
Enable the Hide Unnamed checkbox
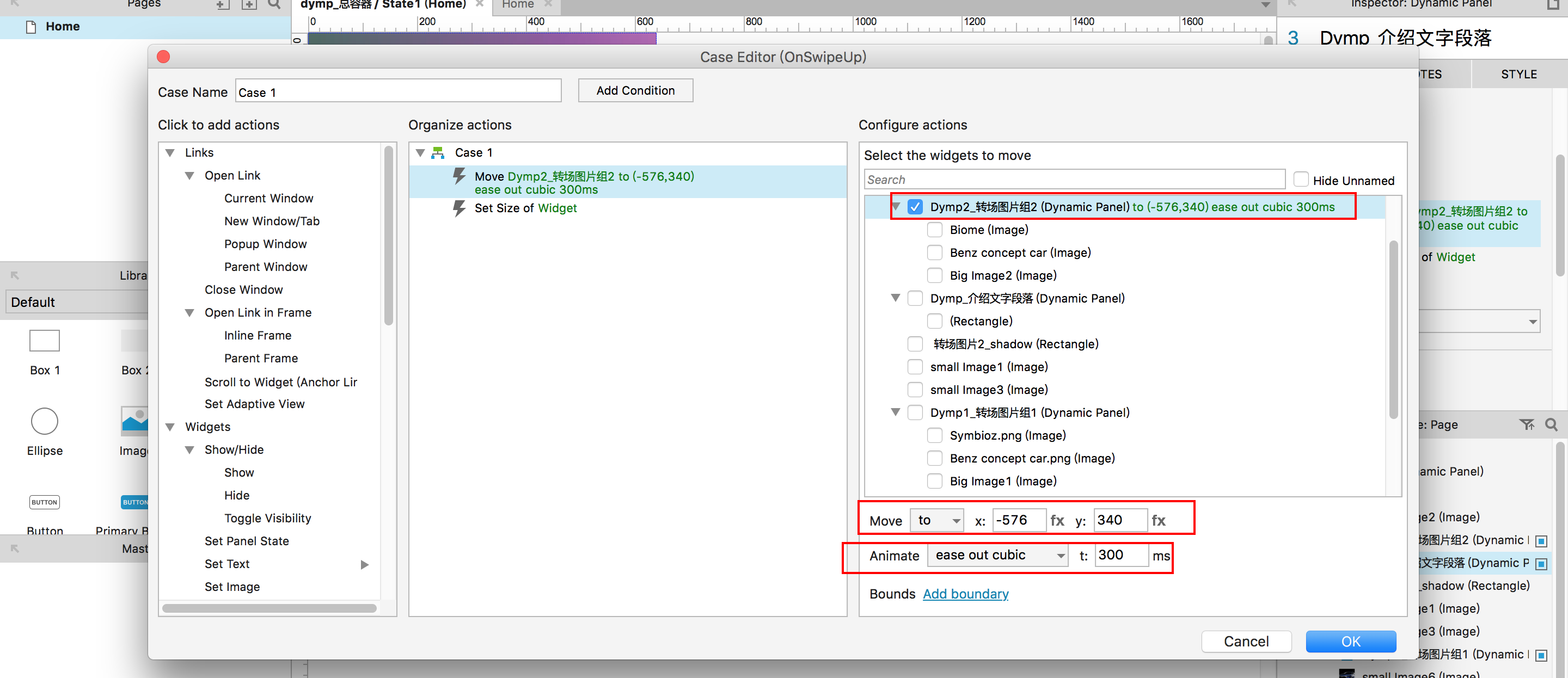point(1301,180)
